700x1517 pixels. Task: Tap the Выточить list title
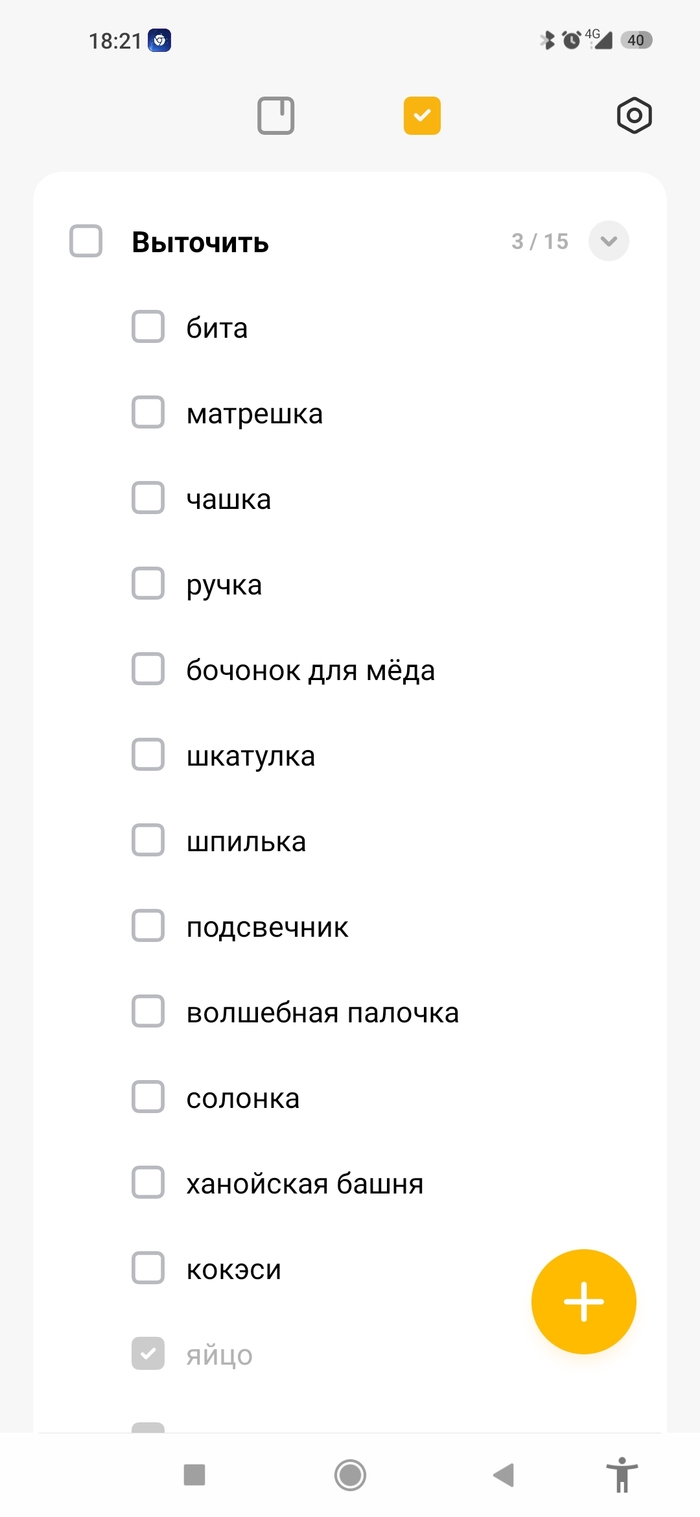(200, 242)
